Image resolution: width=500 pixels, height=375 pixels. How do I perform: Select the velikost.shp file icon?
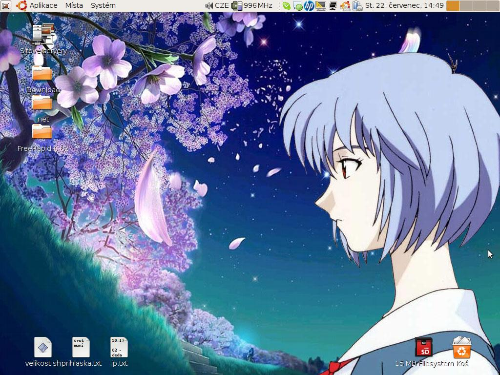(x=43, y=347)
